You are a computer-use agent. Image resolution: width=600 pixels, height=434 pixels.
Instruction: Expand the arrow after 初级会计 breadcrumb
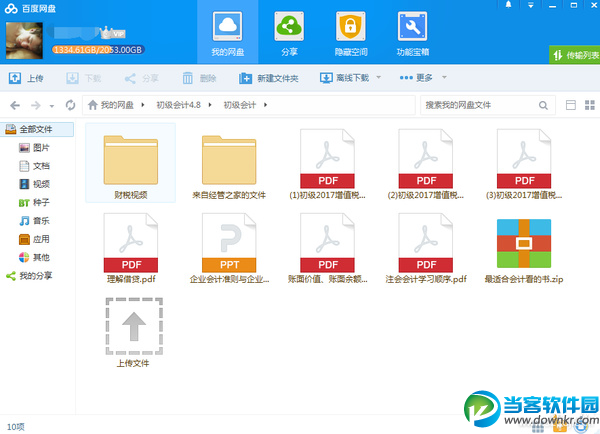tap(265, 105)
